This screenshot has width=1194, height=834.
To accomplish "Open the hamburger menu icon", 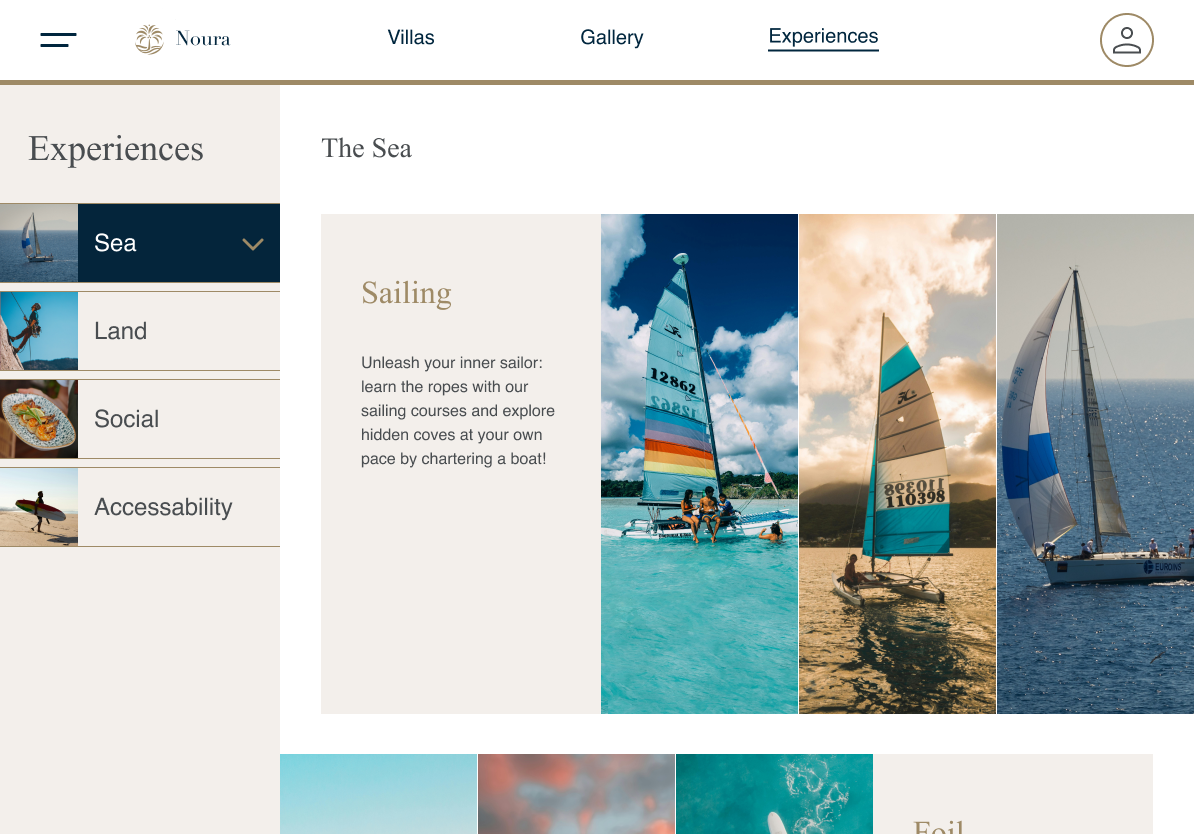I will click(58, 40).
